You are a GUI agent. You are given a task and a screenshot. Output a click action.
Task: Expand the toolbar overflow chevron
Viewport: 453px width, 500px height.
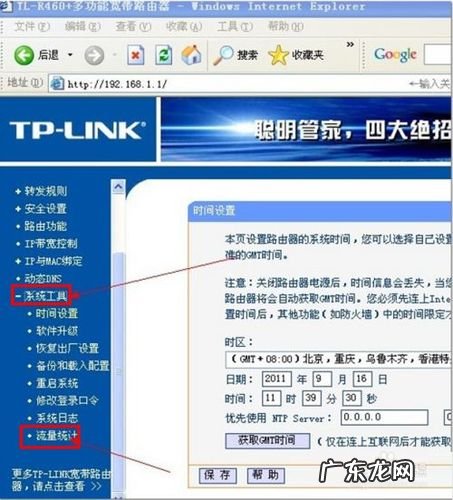[350, 45]
